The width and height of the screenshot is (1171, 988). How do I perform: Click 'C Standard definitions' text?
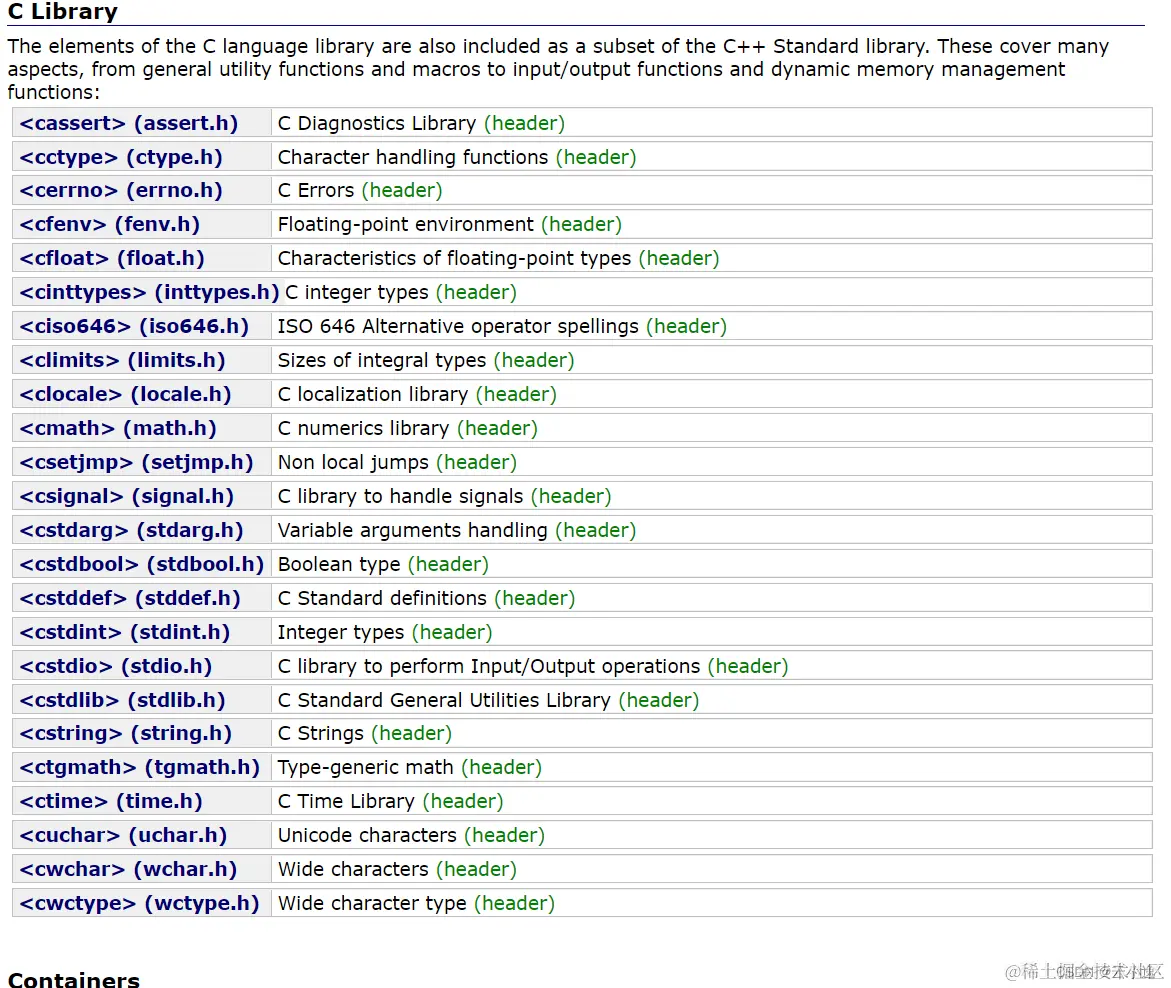click(x=382, y=598)
